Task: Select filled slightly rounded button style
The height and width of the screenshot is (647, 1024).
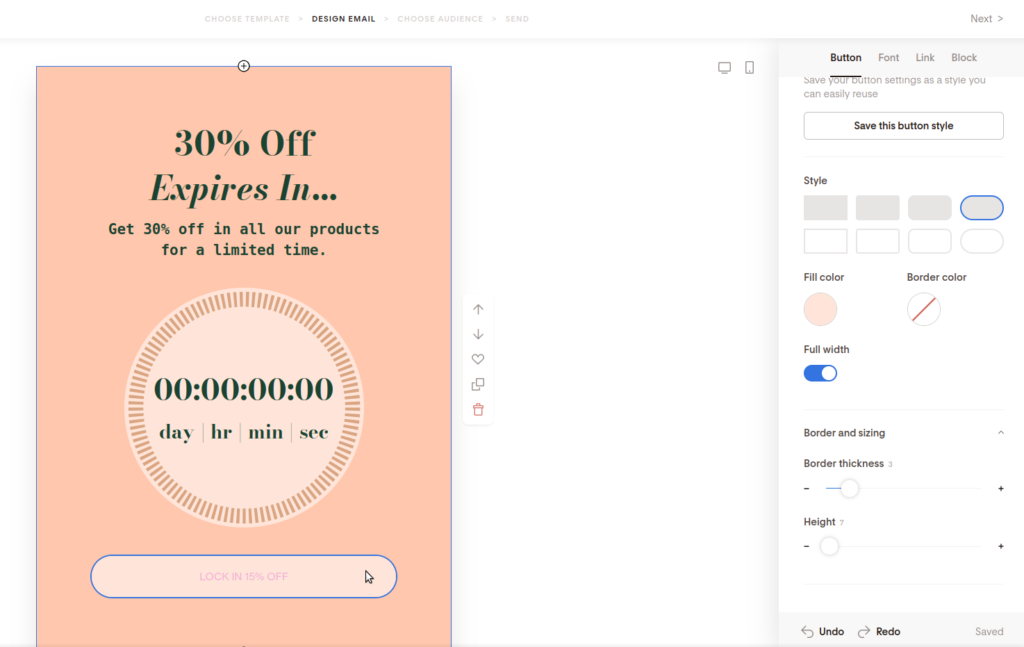Action: [878, 208]
